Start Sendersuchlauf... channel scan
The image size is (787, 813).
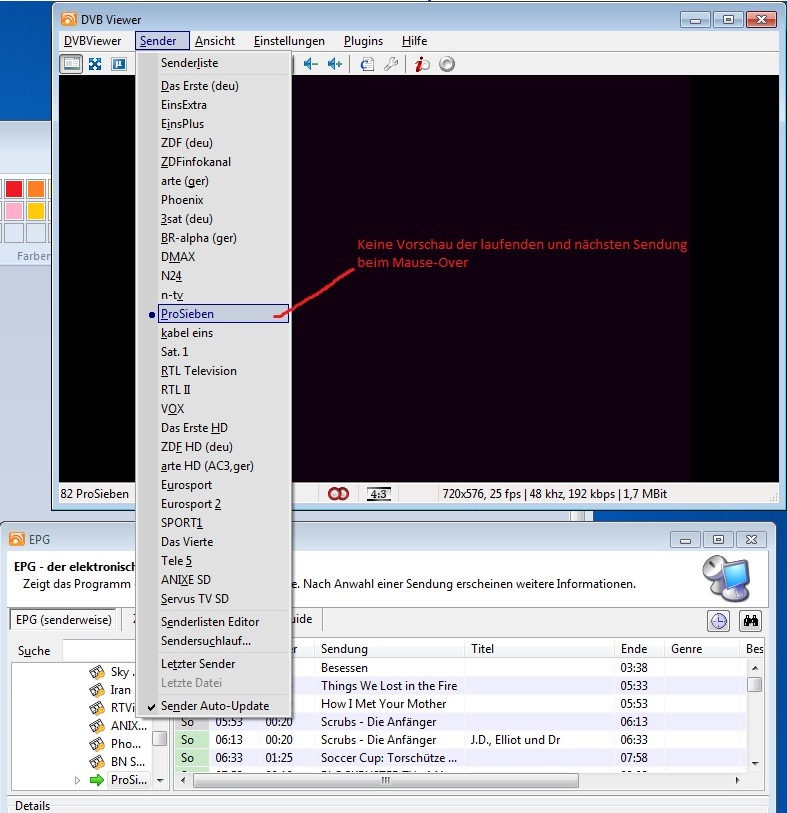[206, 641]
